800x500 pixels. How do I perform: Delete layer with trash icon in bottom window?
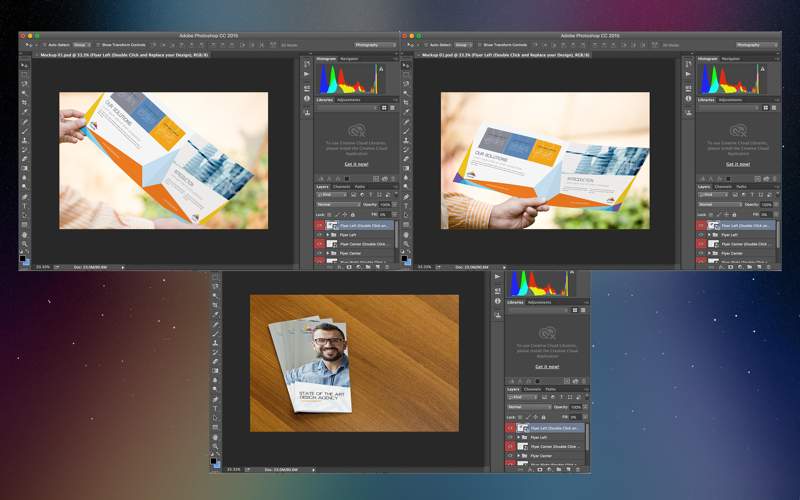578,469
